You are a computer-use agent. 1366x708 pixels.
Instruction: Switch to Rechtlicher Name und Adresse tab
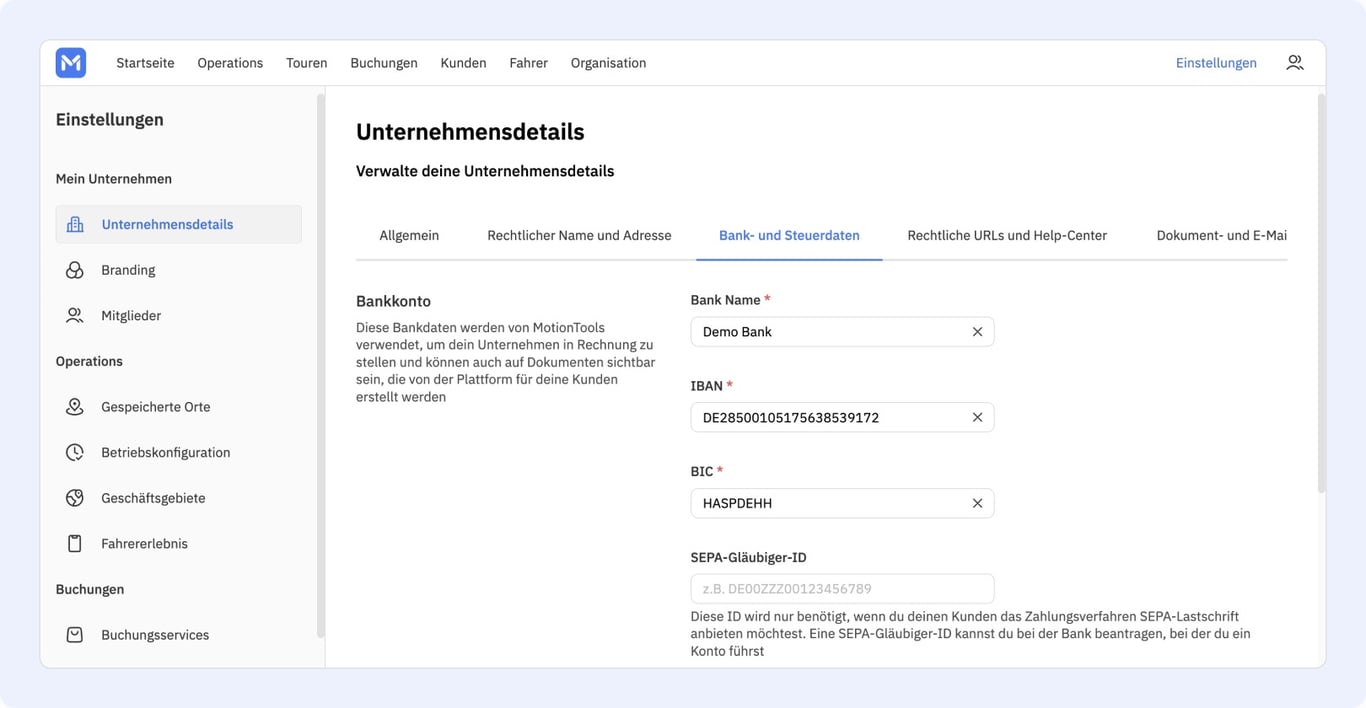tap(579, 236)
